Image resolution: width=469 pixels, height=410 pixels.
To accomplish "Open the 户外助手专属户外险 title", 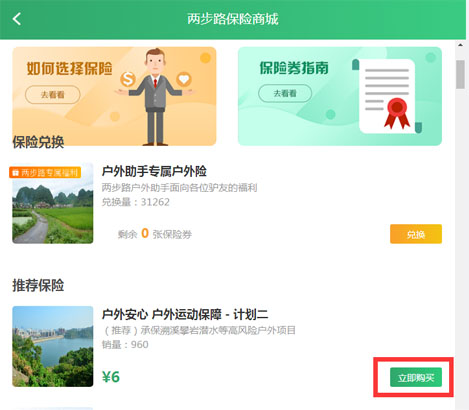I will click(x=154, y=171).
